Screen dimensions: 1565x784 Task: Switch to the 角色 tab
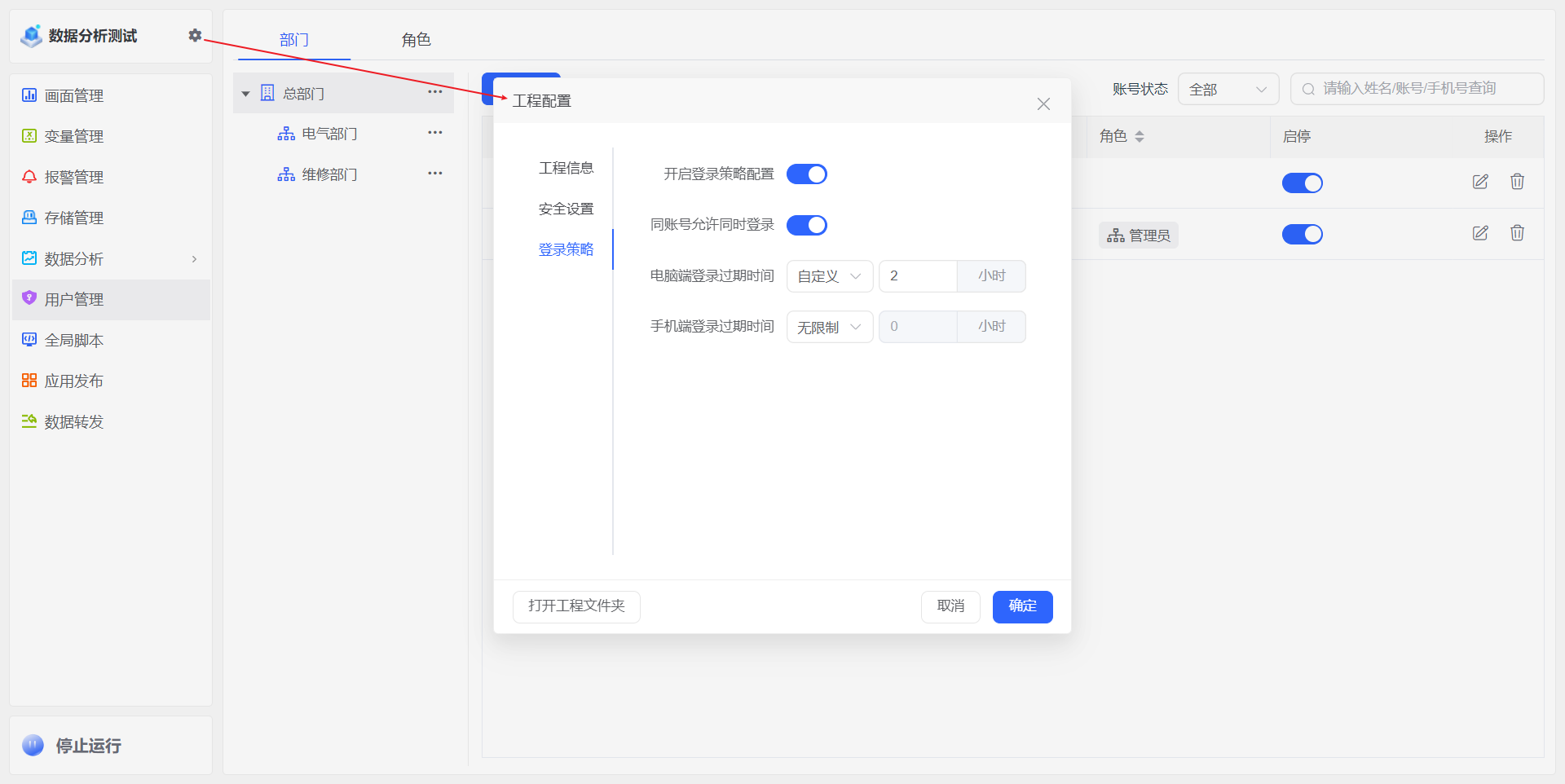pos(416,39)
